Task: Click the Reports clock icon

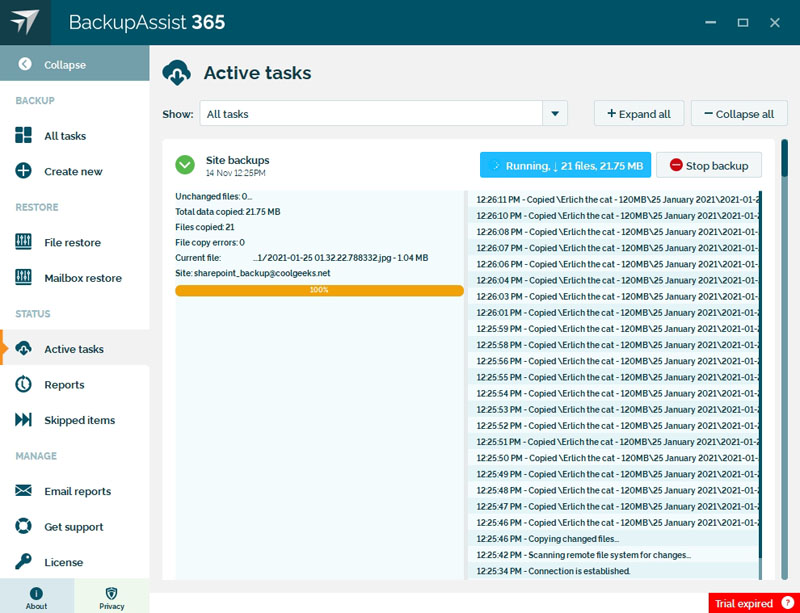Action: click(23, 384)
